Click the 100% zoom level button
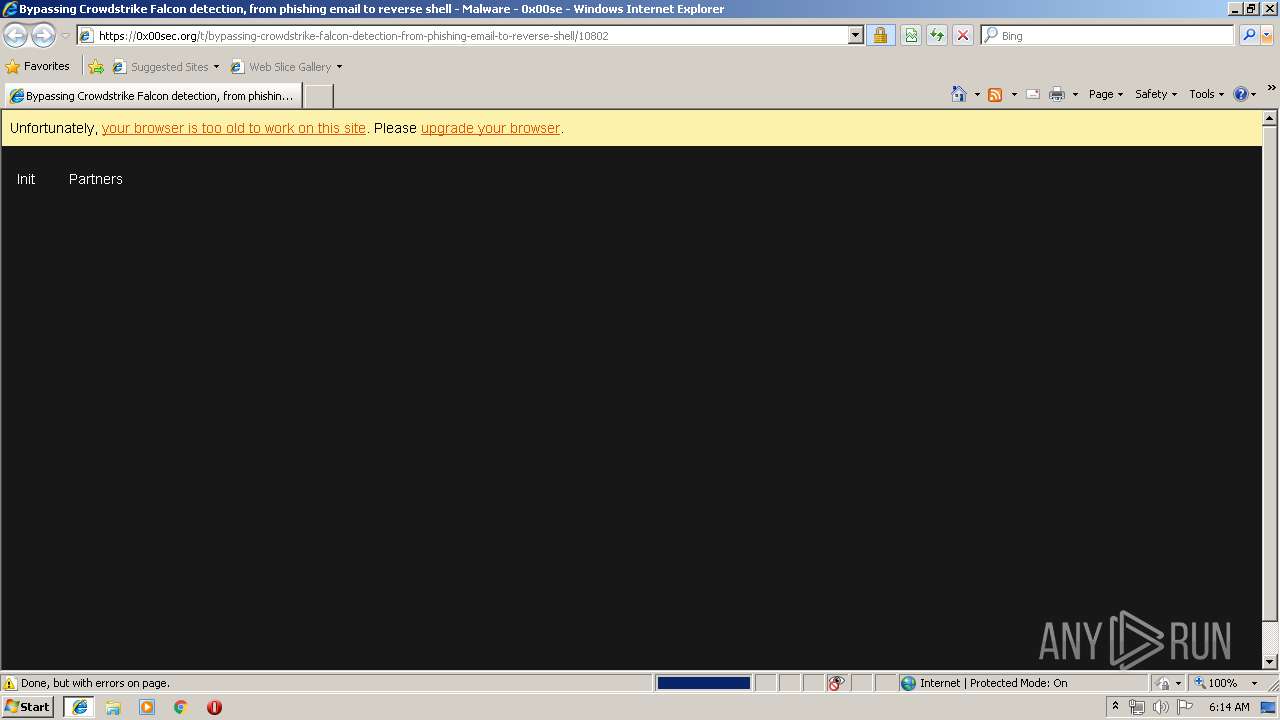The height and width of the screenshot is (720, 1280). 1216,683
